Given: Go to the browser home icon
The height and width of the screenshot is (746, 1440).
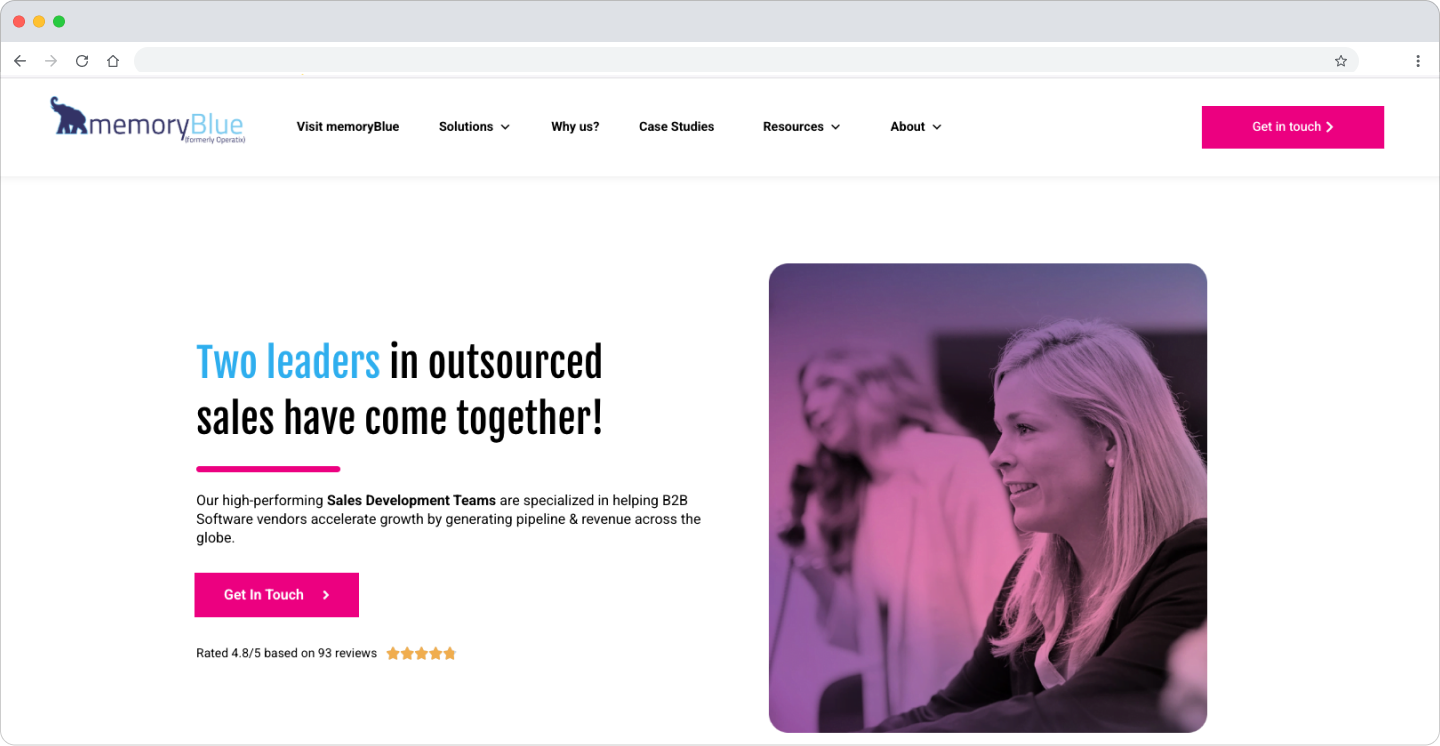Looking at the screenshot, I should point(113,61).
